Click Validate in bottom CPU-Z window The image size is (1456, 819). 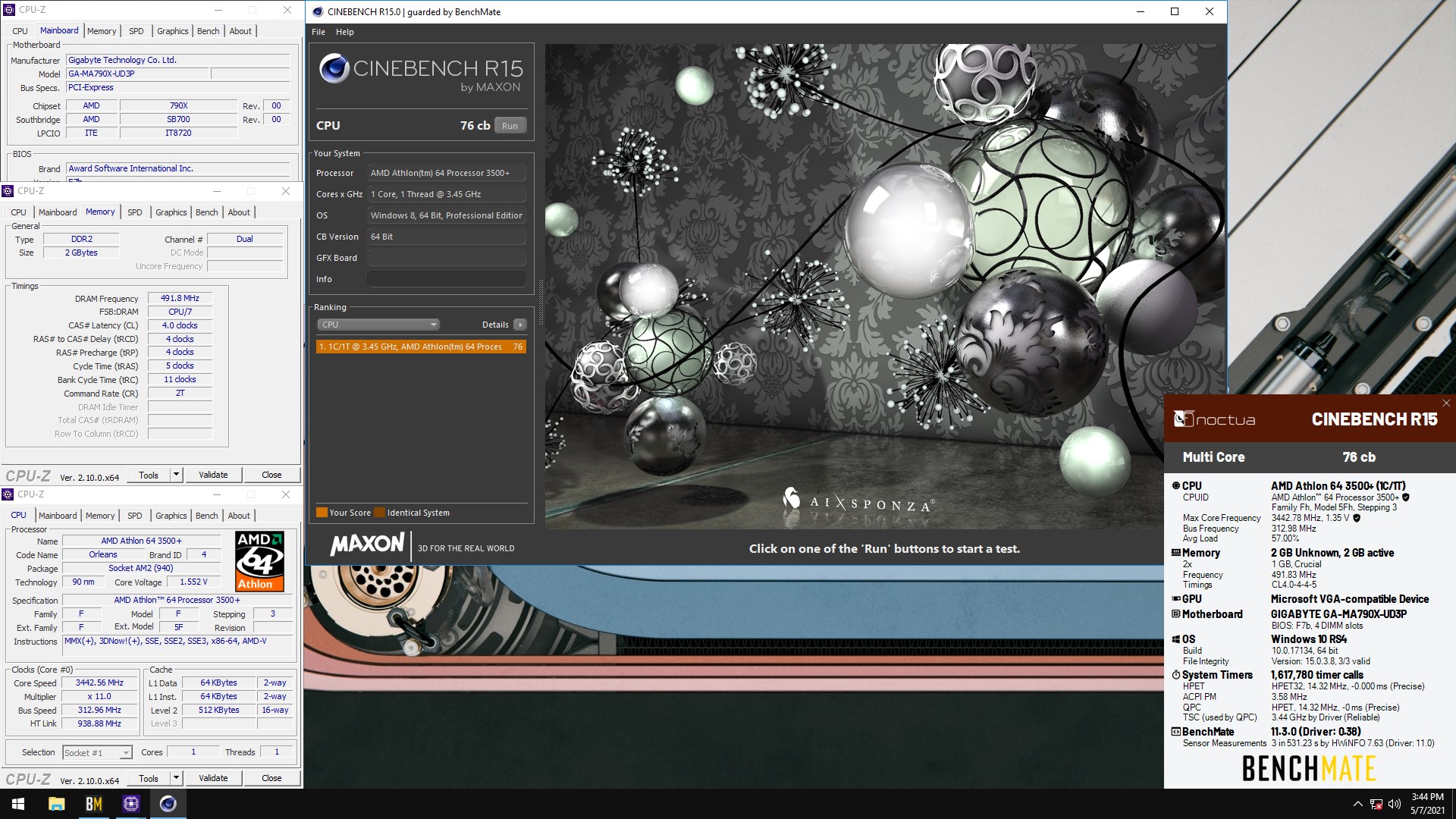click(213, 778)
